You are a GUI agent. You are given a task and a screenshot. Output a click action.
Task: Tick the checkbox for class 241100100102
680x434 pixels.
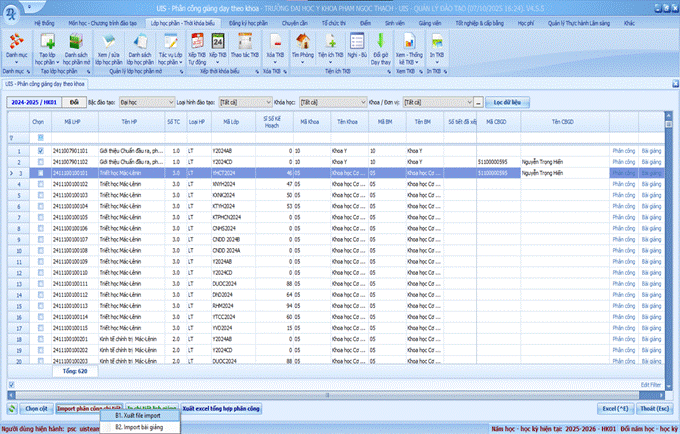41,184
